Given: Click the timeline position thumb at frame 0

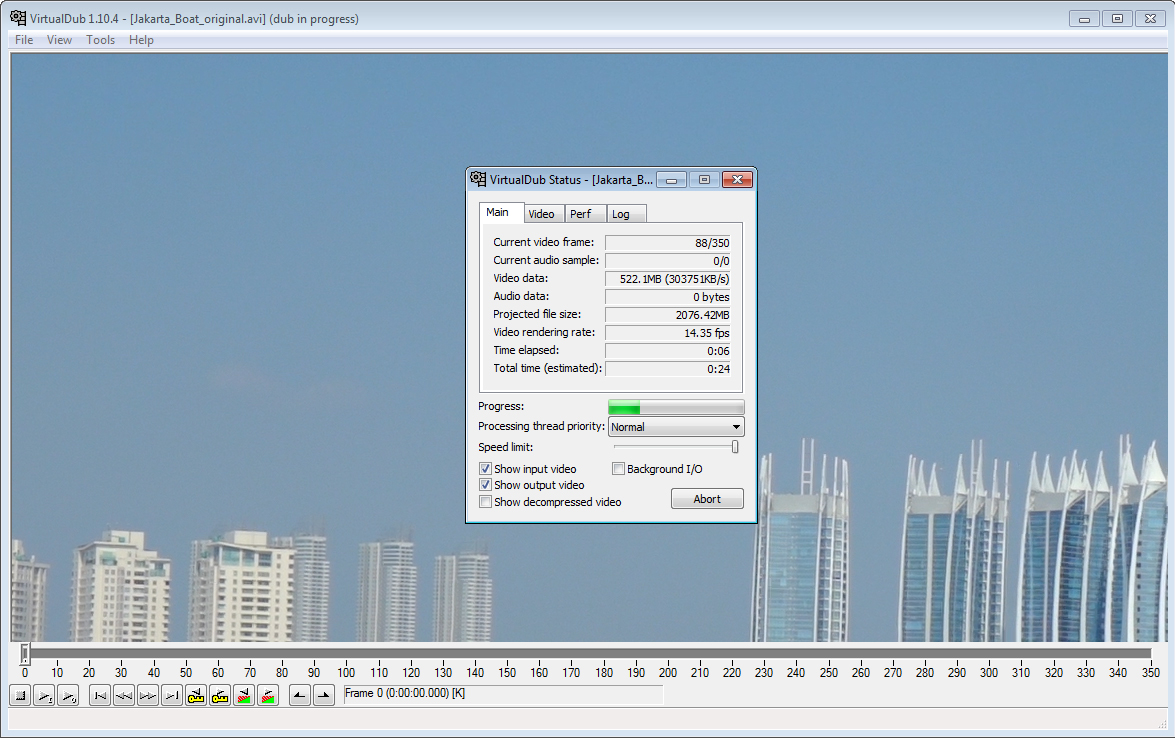Looking at the screenshot, I should tap(25, 653).
